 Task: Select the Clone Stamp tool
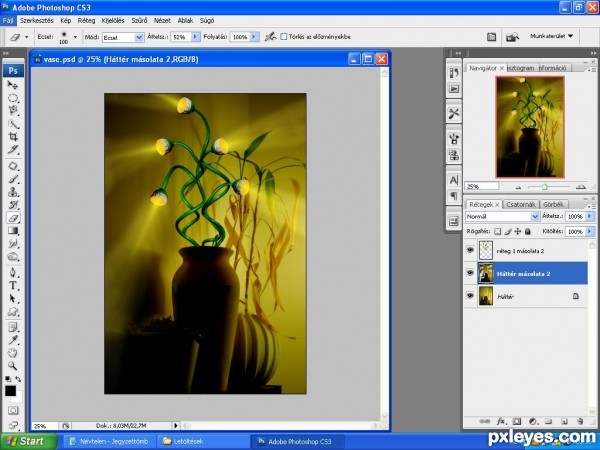tap(13, 192)
